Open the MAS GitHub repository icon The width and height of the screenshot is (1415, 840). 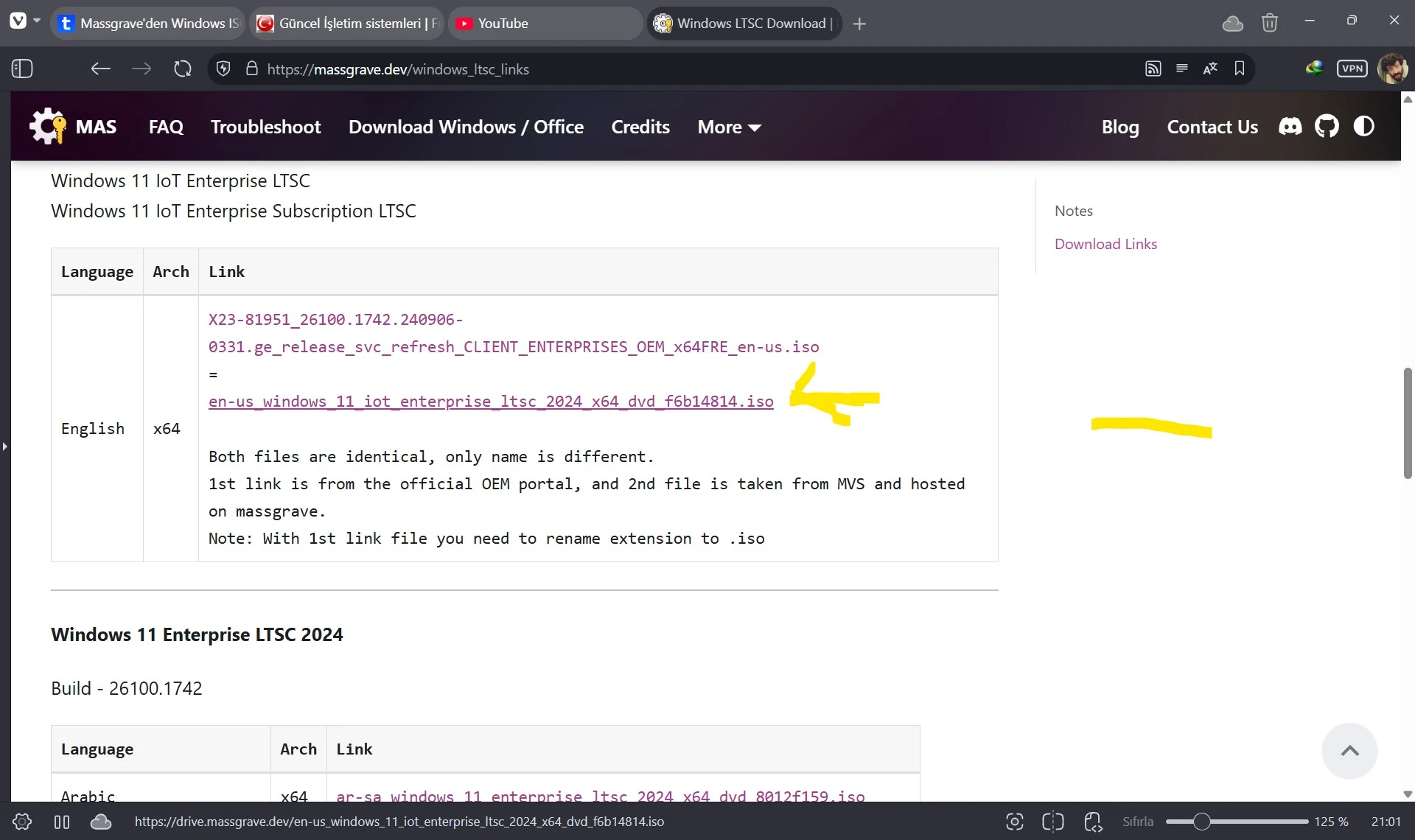[1327, 127]
